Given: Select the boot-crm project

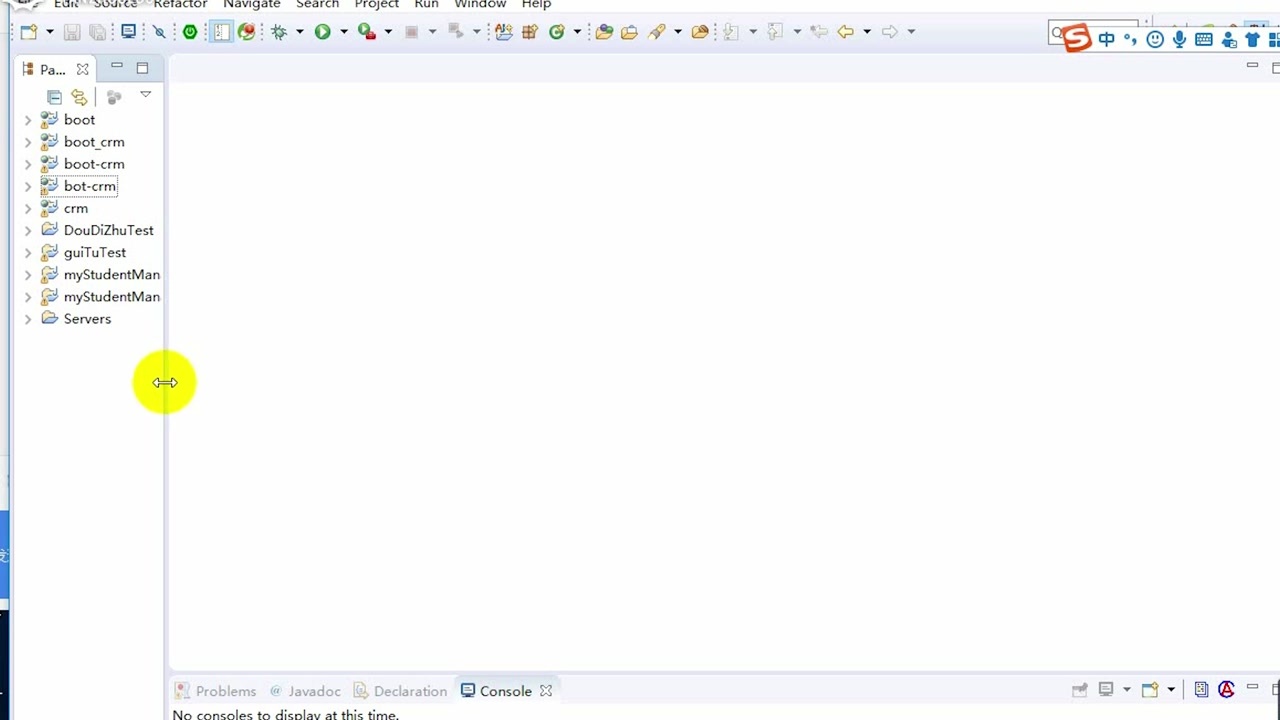Looking at the screenshot, I should [x=94, y=164].
